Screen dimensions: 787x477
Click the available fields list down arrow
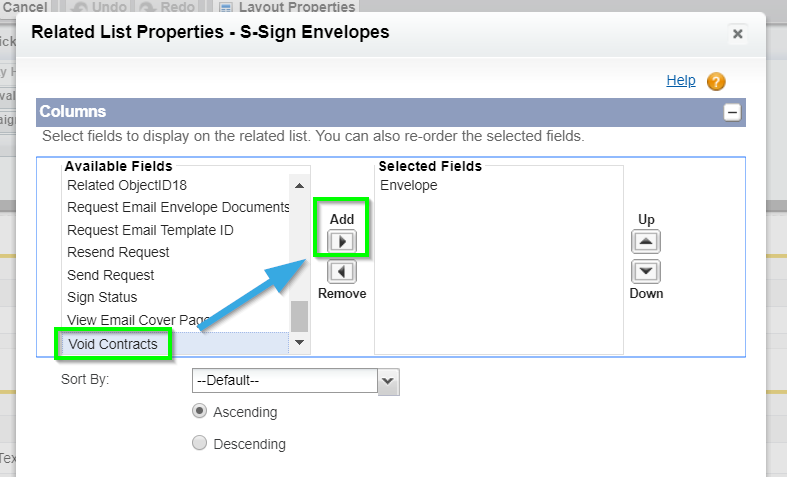point(300,342)
